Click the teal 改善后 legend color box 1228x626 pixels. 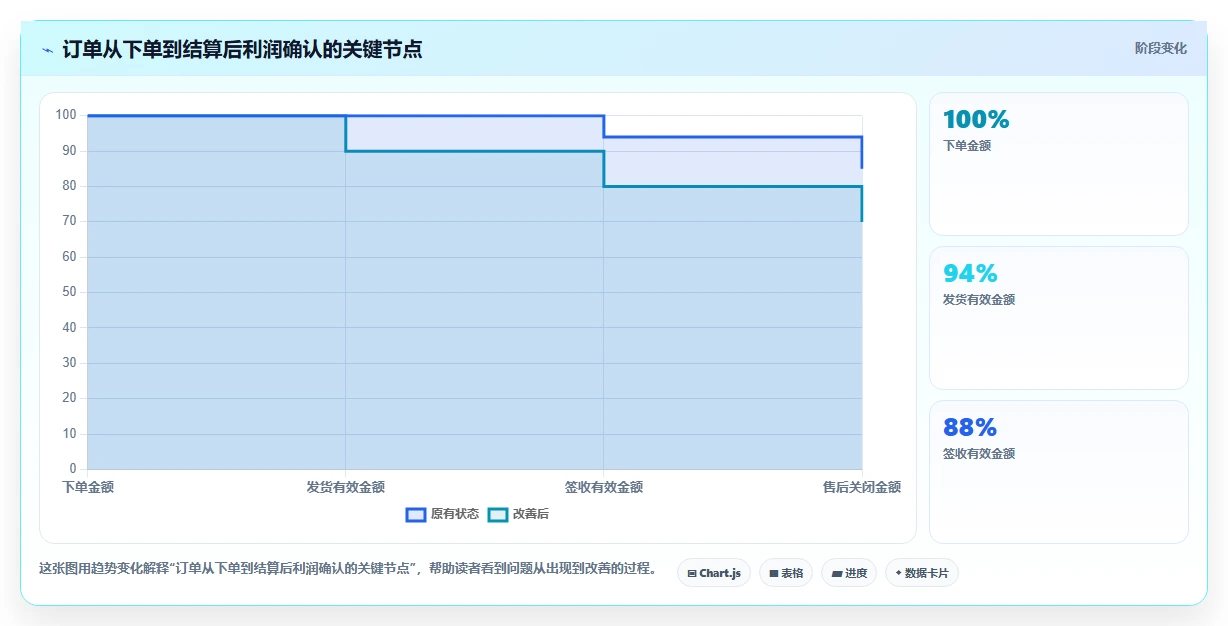tap(498, 514)
